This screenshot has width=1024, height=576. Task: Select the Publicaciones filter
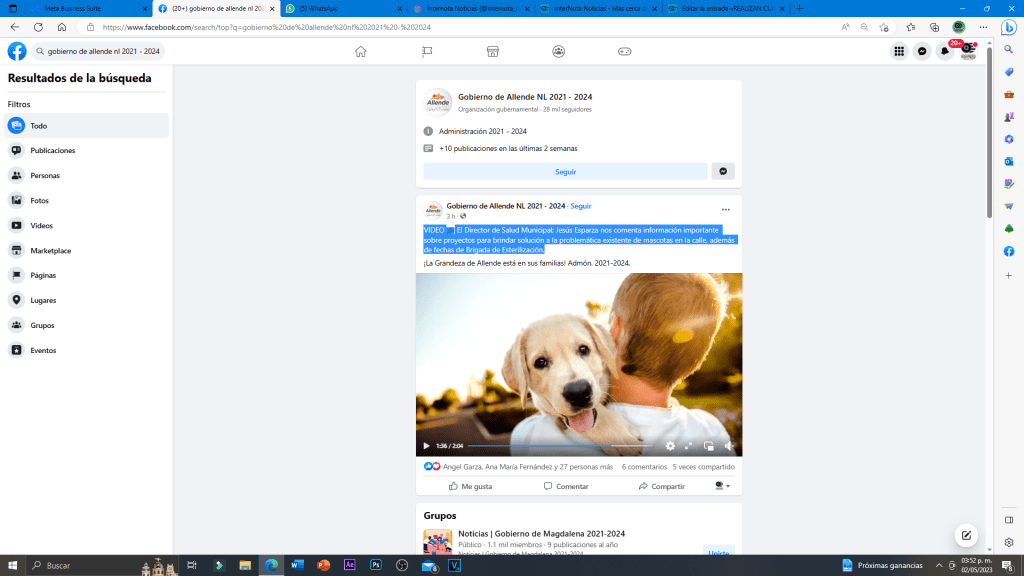click(52, 150)
